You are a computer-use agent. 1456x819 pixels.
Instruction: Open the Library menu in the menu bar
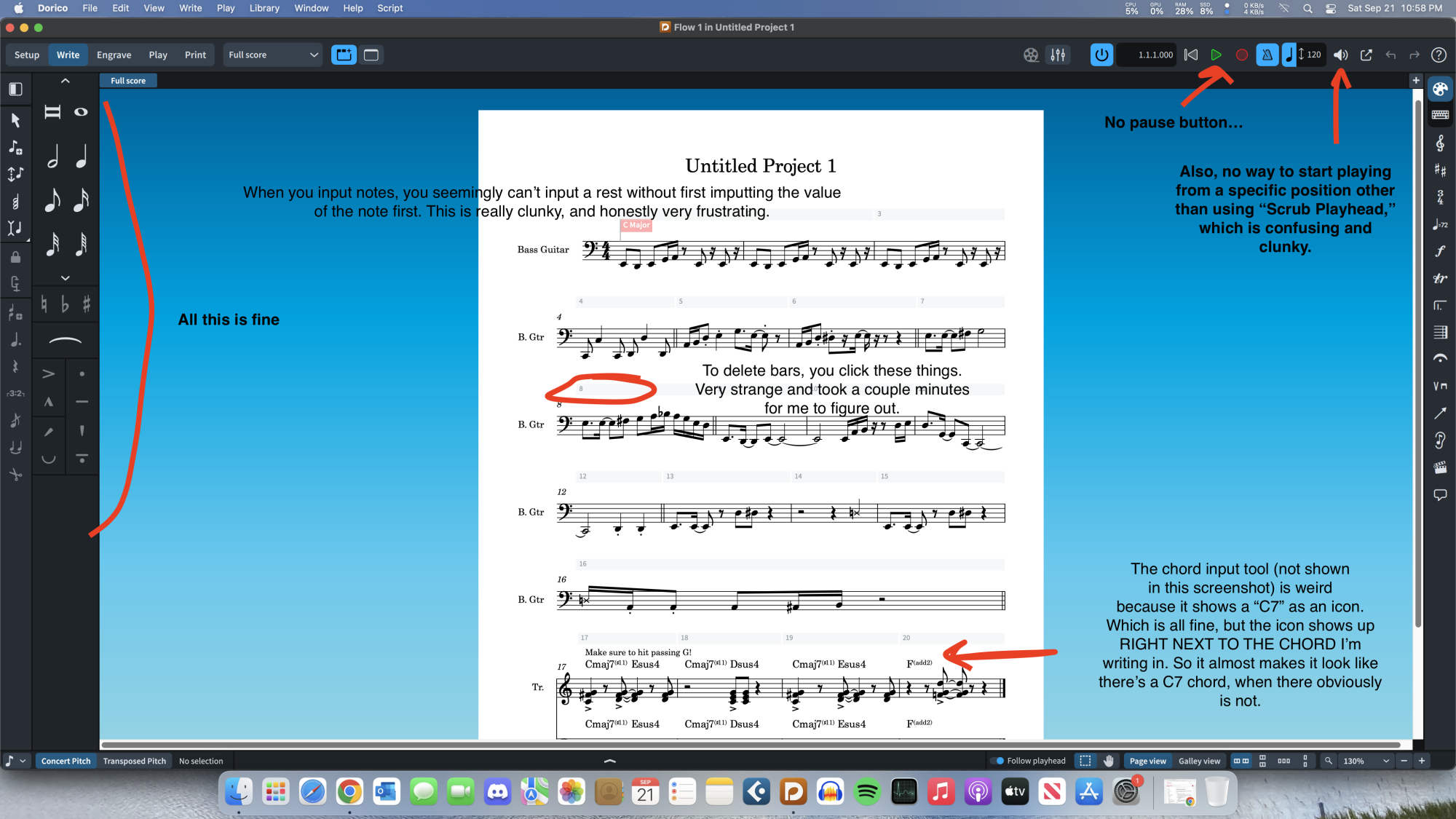tap(264, 8)
